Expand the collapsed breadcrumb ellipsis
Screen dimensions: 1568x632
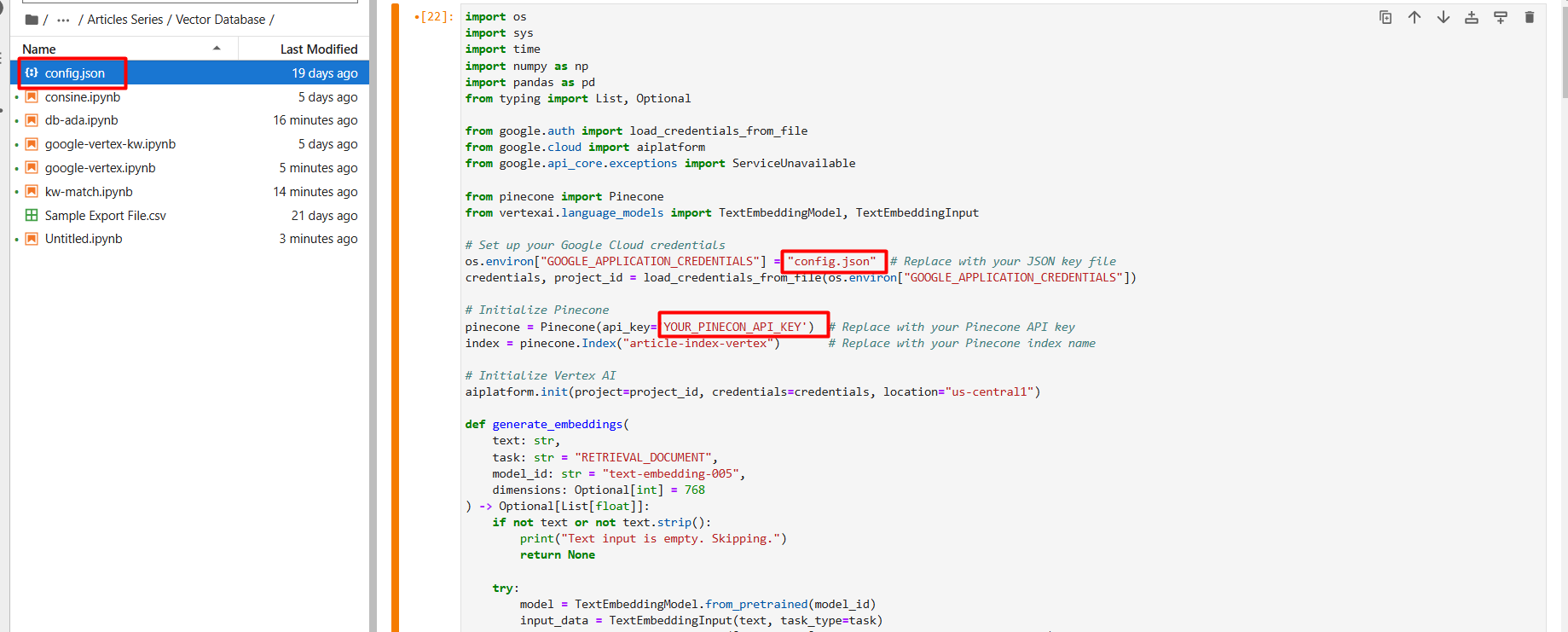[x=63, y=20]
